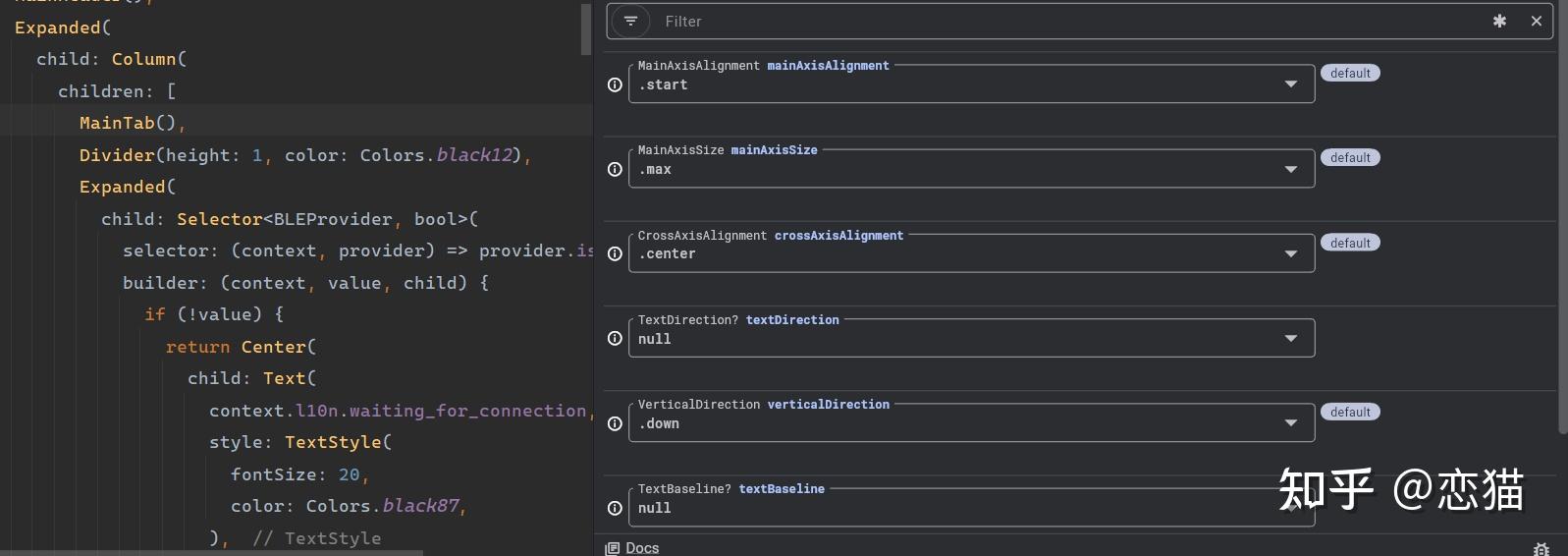1568x556 pixels.
Task: Toggle the asterisk regex icon in filter
Action: point(1499,21)
